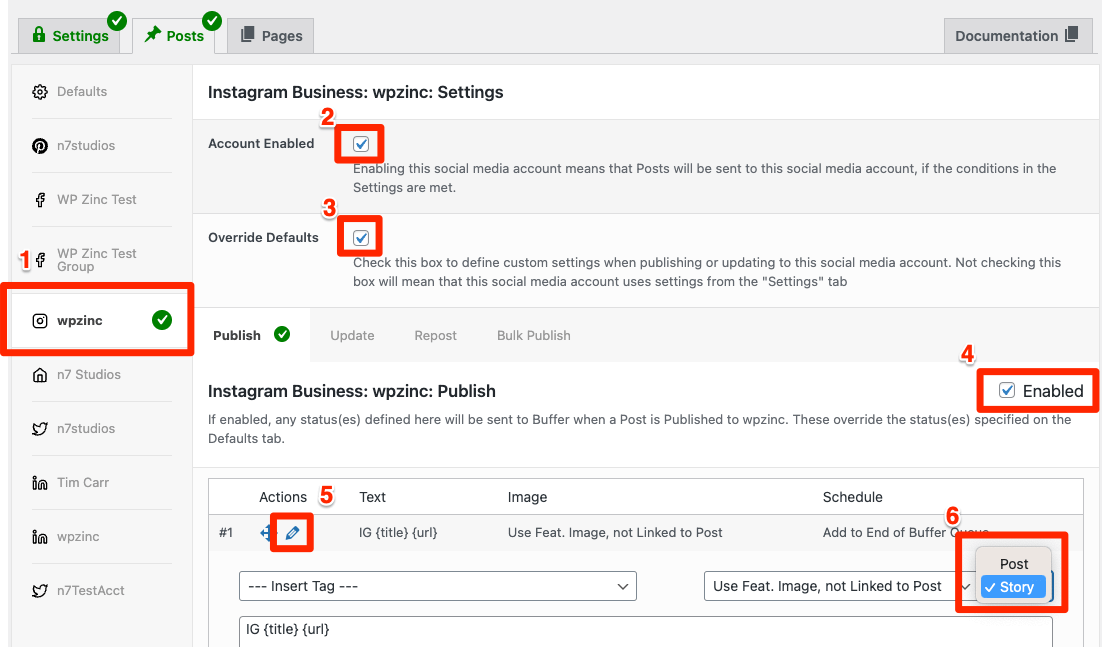
Task: Click the home icon beside n7 Studios
Action: [40, 375]
